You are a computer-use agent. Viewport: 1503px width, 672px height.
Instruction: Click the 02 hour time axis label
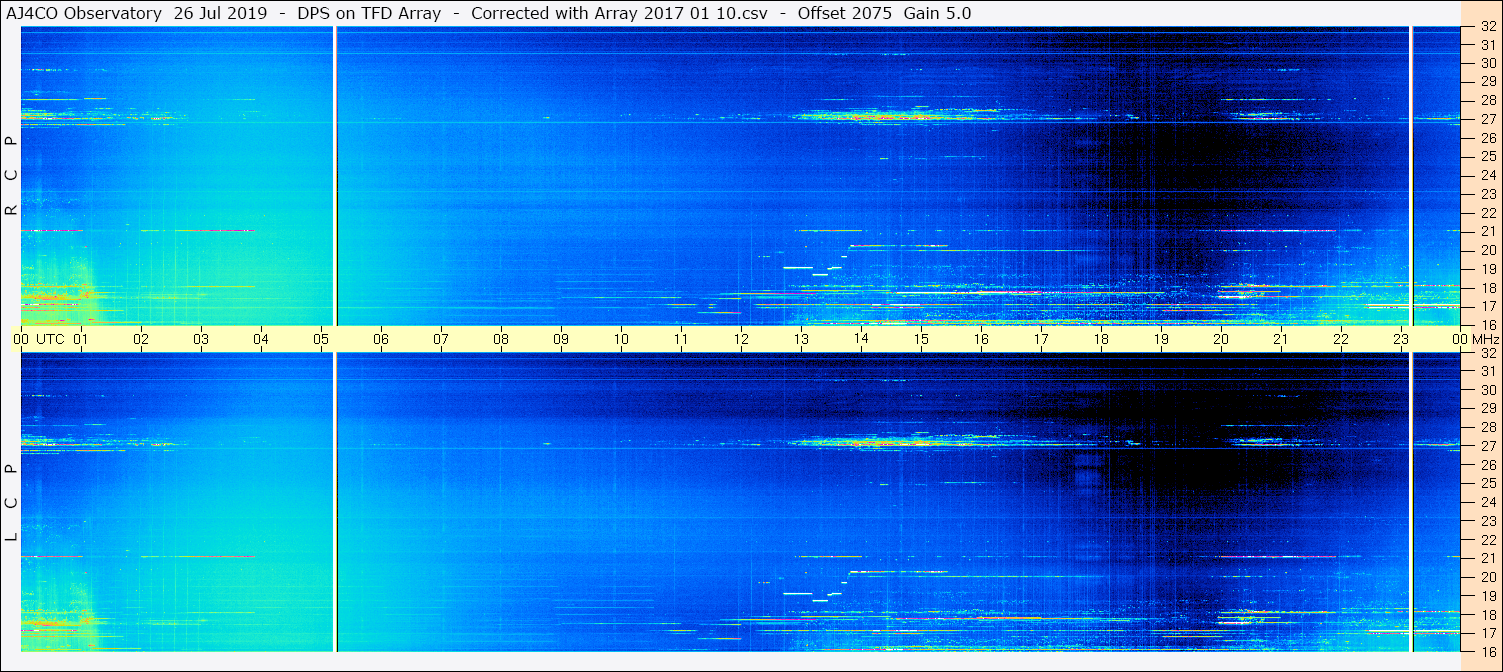141,339
